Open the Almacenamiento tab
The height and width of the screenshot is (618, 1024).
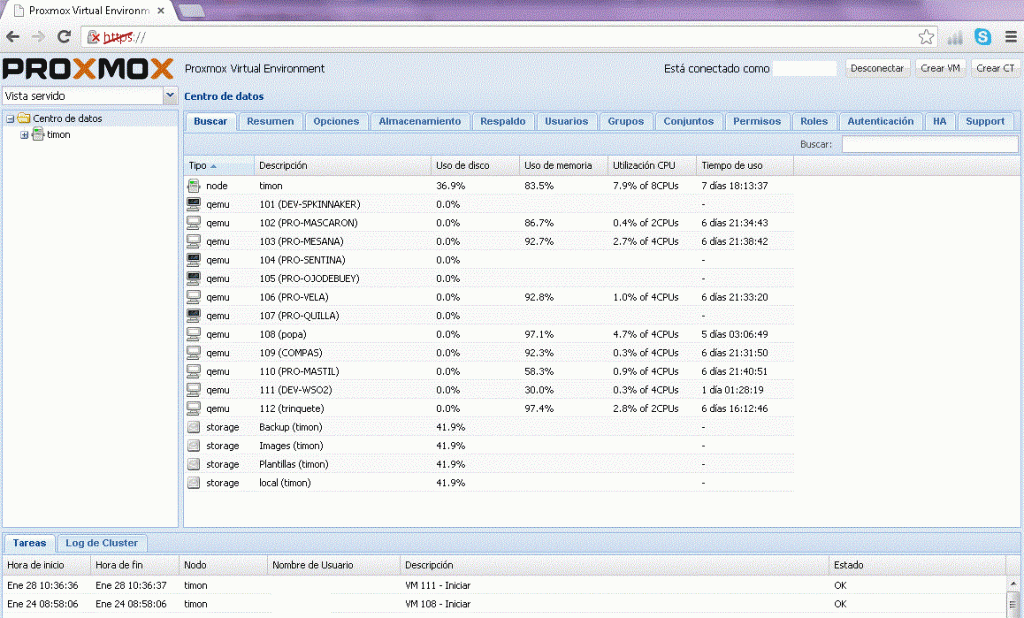(420, 122)
